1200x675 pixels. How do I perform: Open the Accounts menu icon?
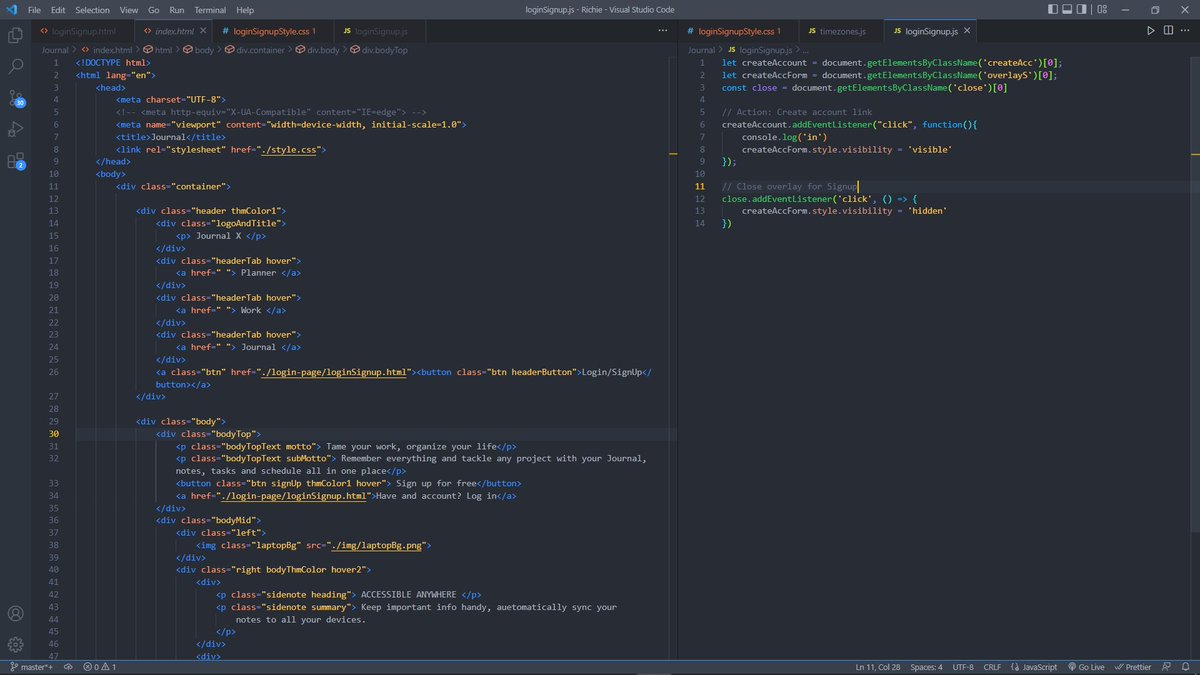16,613
